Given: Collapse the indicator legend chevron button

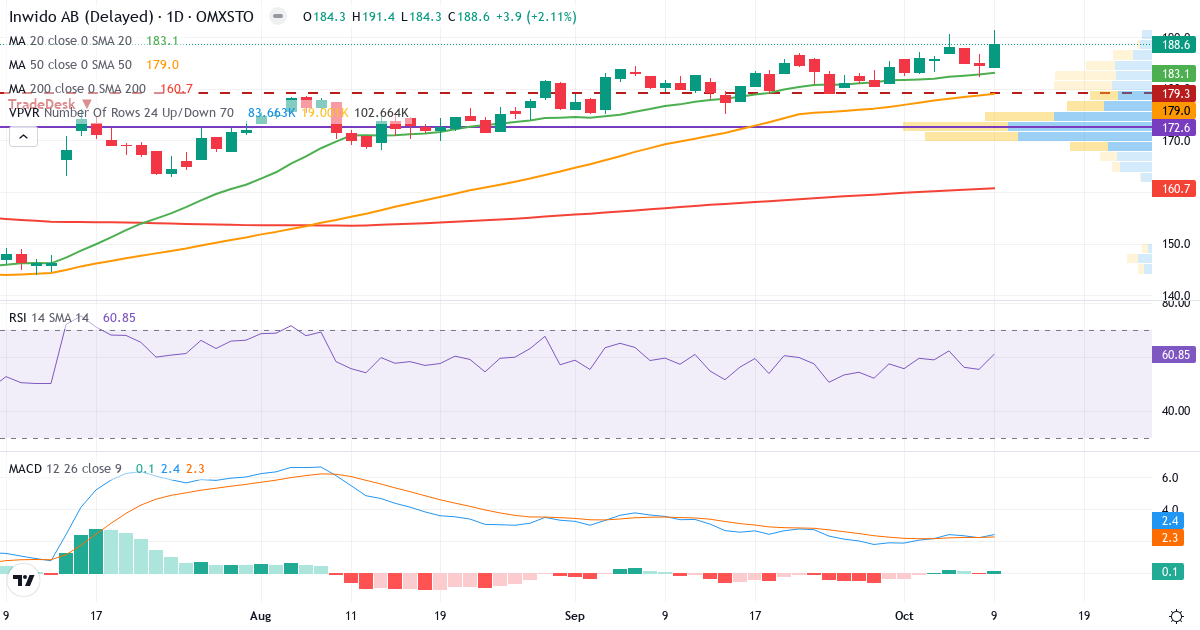Looking at the screenshot, I should (23, 136).
